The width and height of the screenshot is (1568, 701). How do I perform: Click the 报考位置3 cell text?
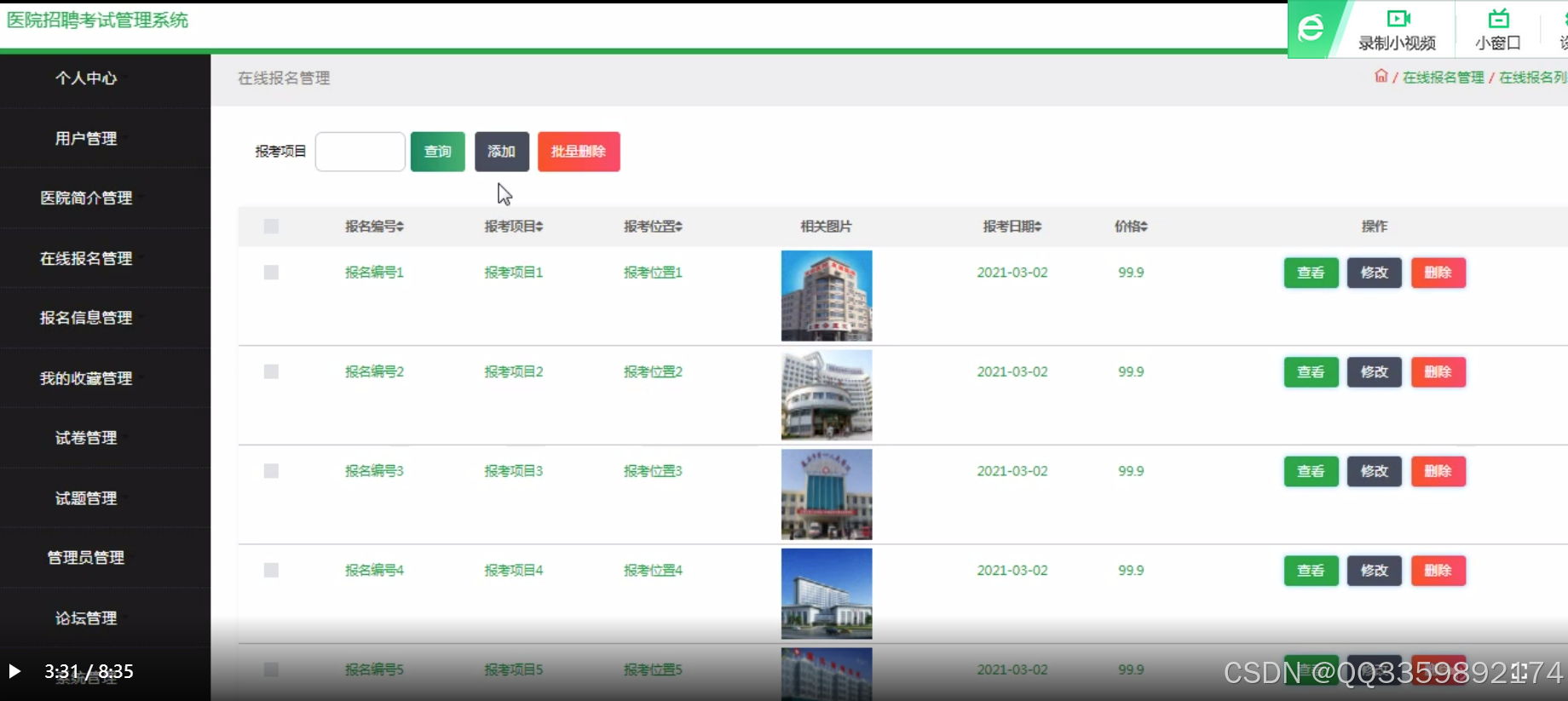(653, 471)
